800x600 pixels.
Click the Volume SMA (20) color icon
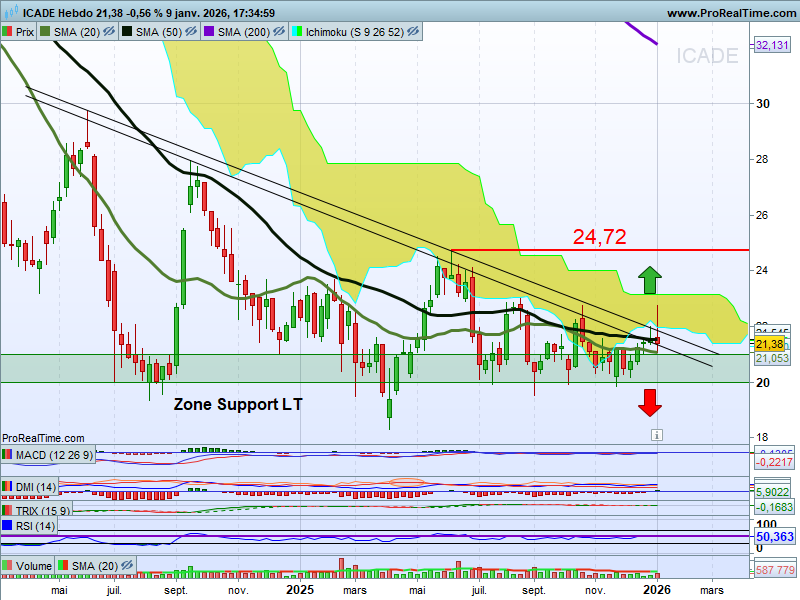click(63, 565)
